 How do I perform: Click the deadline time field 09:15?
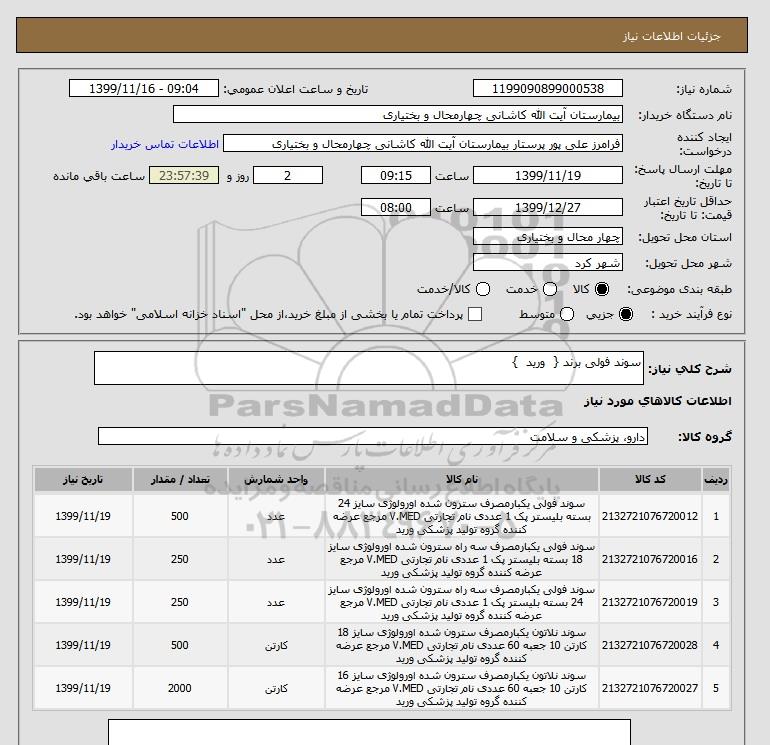click(x=396, y=175)
